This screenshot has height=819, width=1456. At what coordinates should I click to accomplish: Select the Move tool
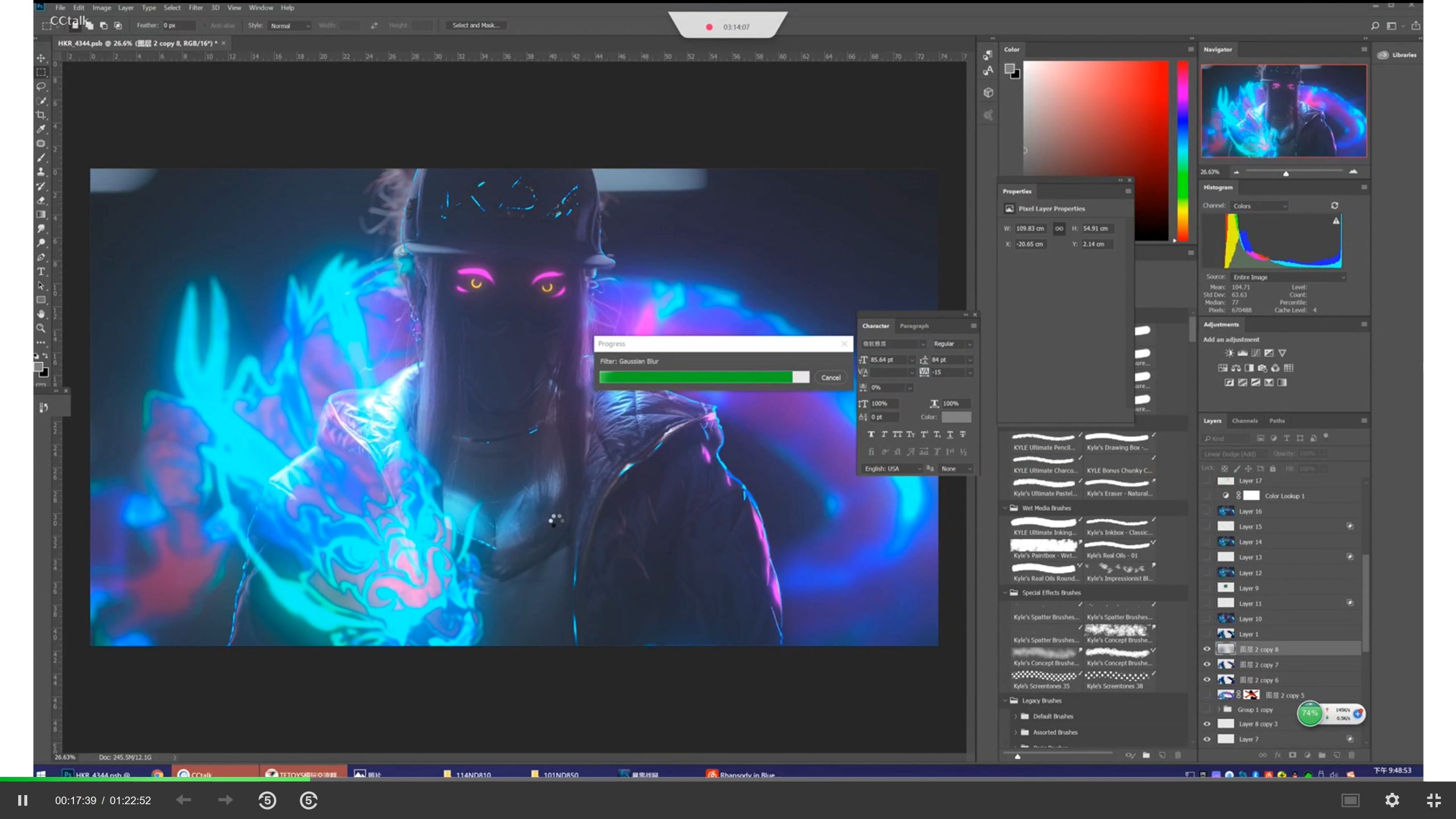pos(41,59)
